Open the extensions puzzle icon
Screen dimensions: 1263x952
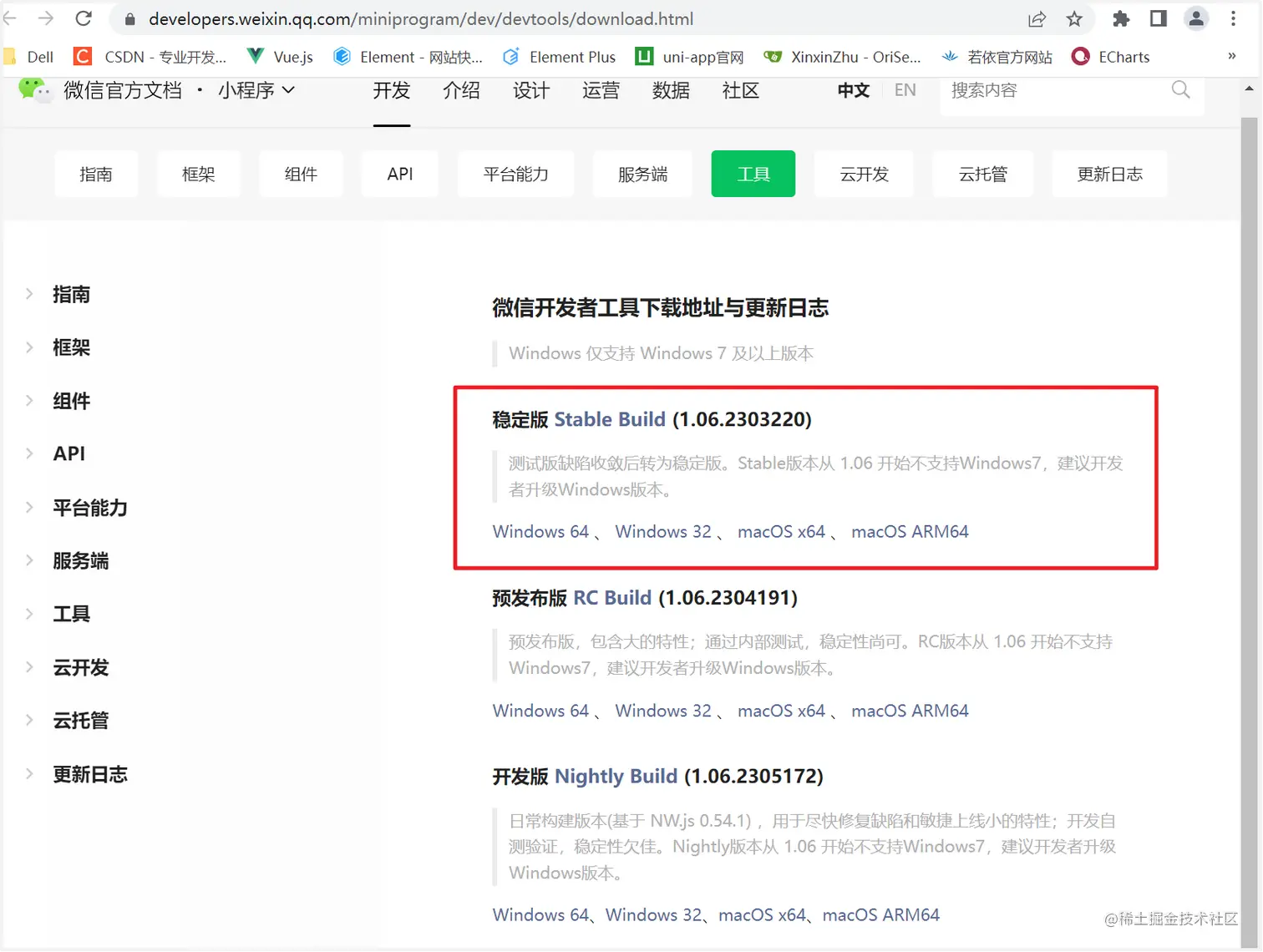coord(1121,18)
